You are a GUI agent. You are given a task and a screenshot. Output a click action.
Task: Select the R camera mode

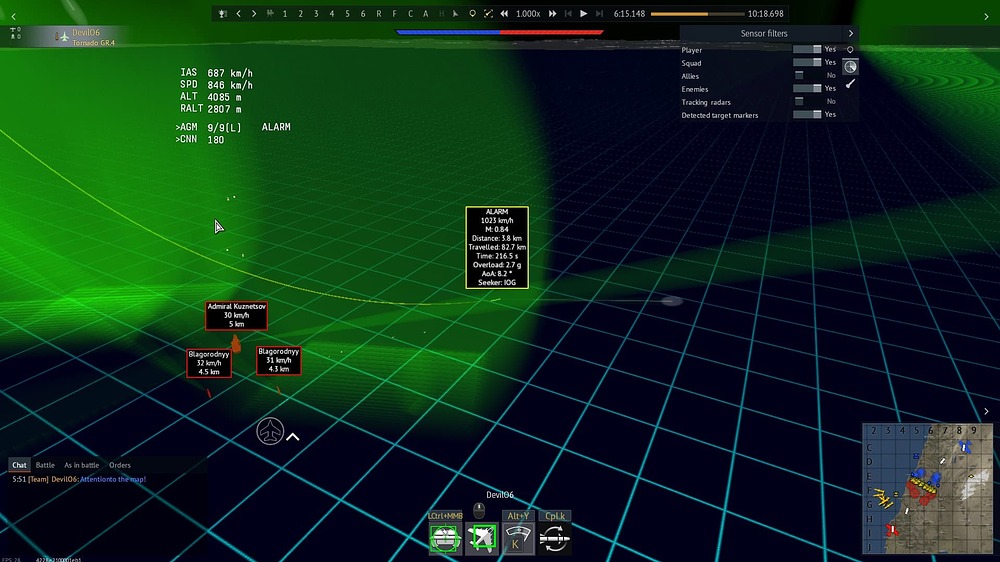coord(379,13)
